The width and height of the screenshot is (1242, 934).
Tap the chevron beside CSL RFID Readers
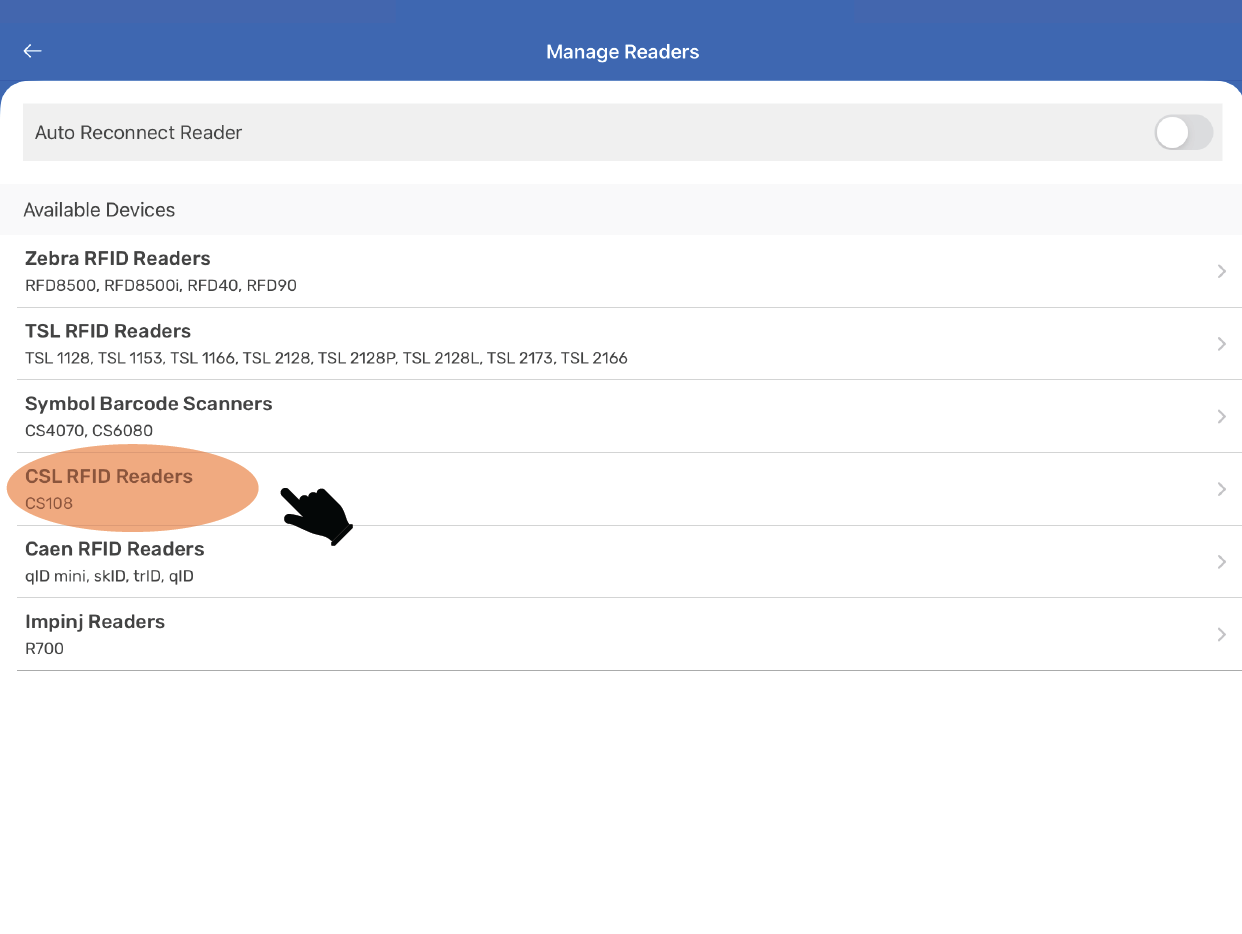click(x=1221, y=489)
